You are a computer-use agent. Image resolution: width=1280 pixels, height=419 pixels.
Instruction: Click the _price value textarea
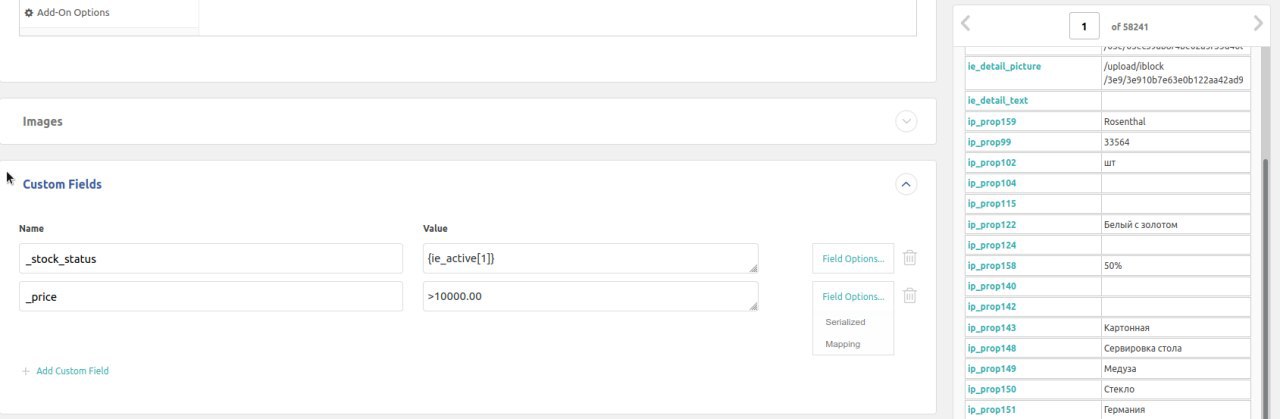590,296
